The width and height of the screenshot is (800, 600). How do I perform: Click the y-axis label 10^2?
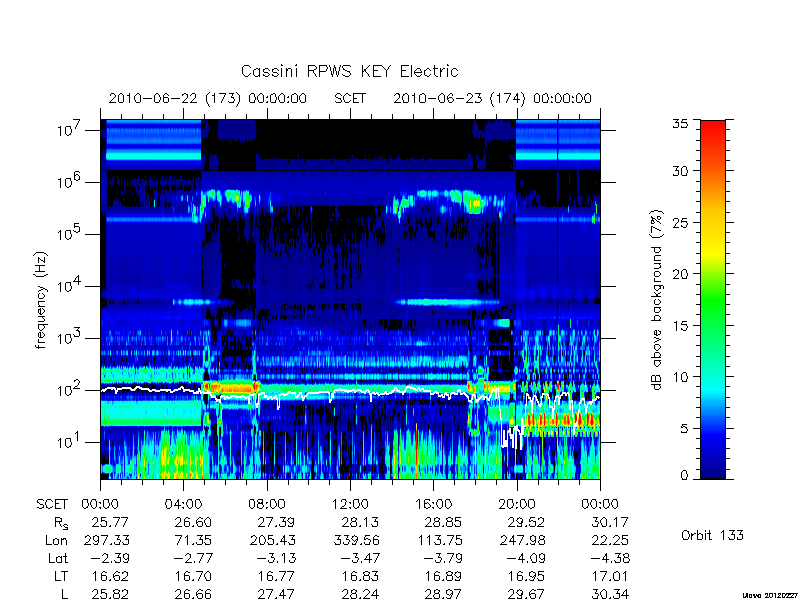[70, 390]
